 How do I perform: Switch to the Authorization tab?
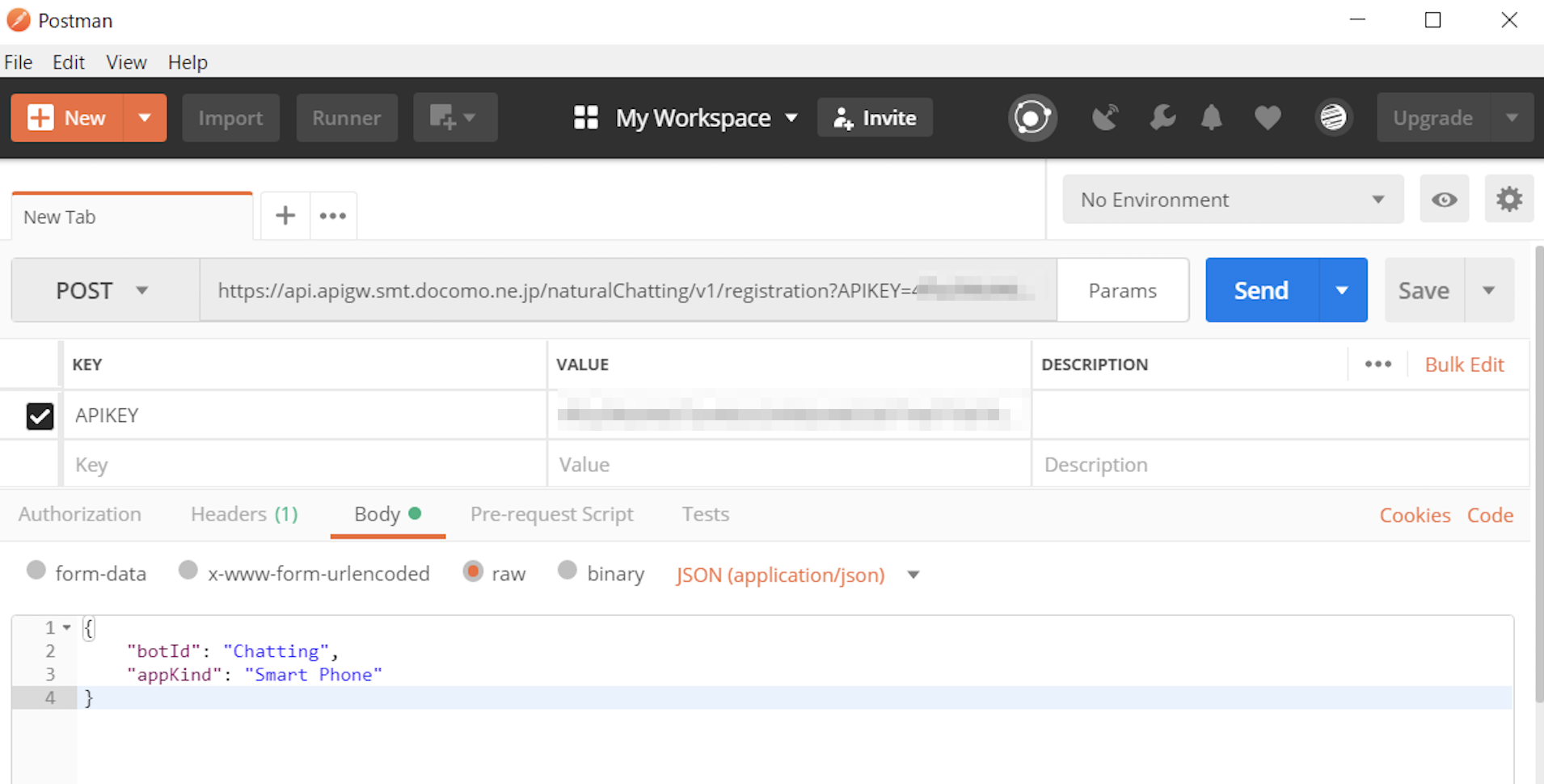click(79, 514)
